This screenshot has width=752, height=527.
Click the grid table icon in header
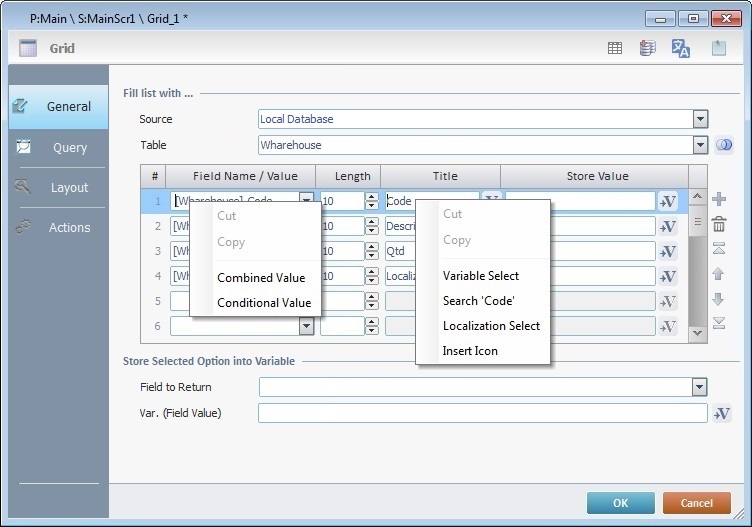point(615,48)
